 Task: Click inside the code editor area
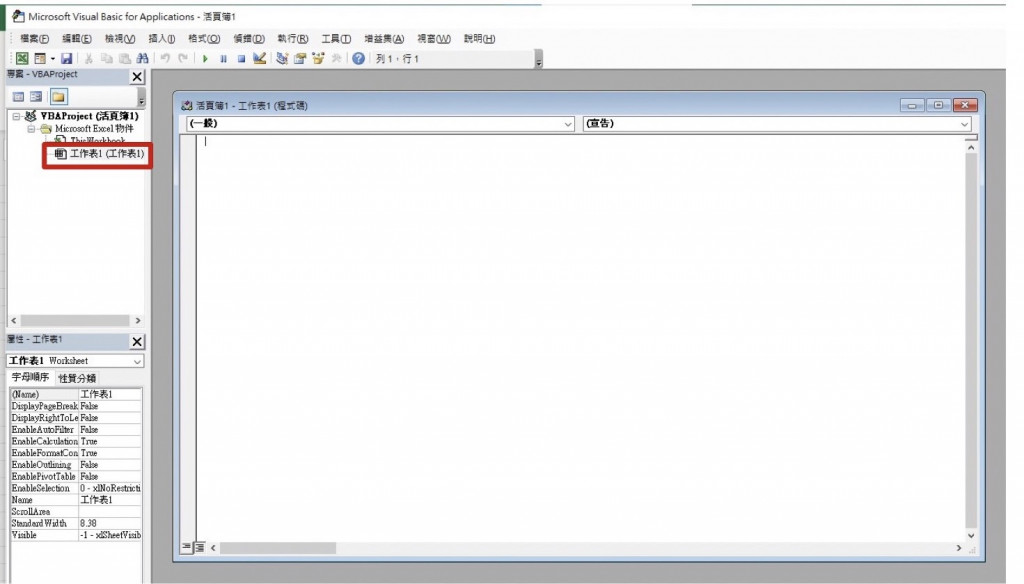[580, 336]
